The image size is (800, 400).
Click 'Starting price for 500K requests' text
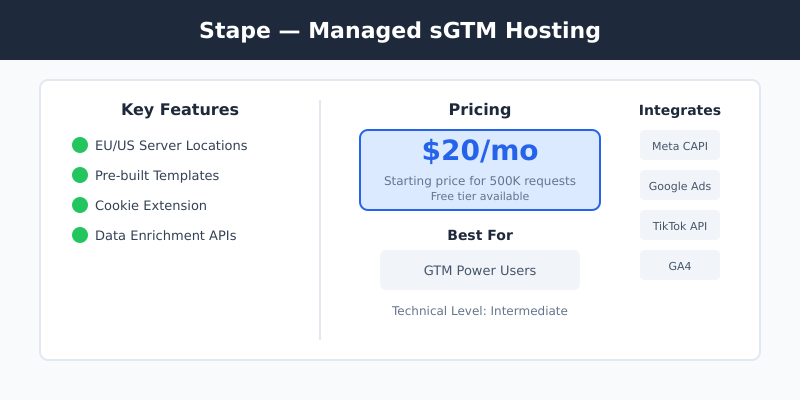pyautogui.click(x=480, y=181)
